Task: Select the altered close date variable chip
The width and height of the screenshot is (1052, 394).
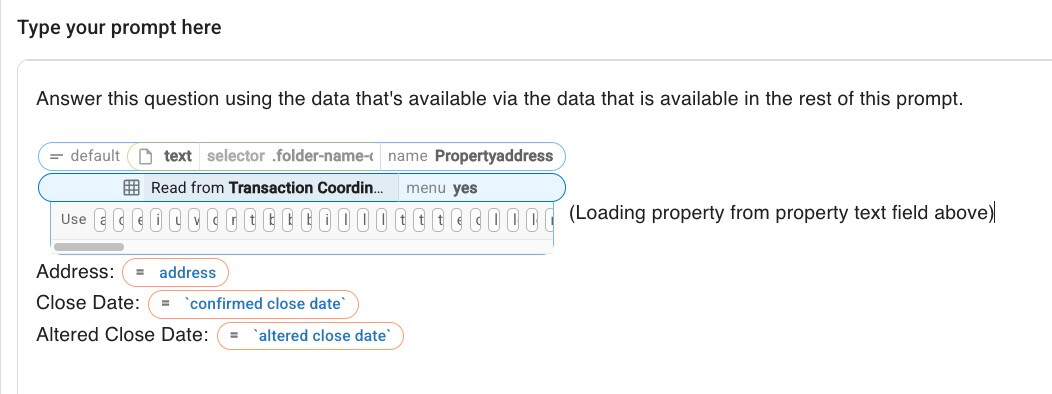Action: click(310, 336)
